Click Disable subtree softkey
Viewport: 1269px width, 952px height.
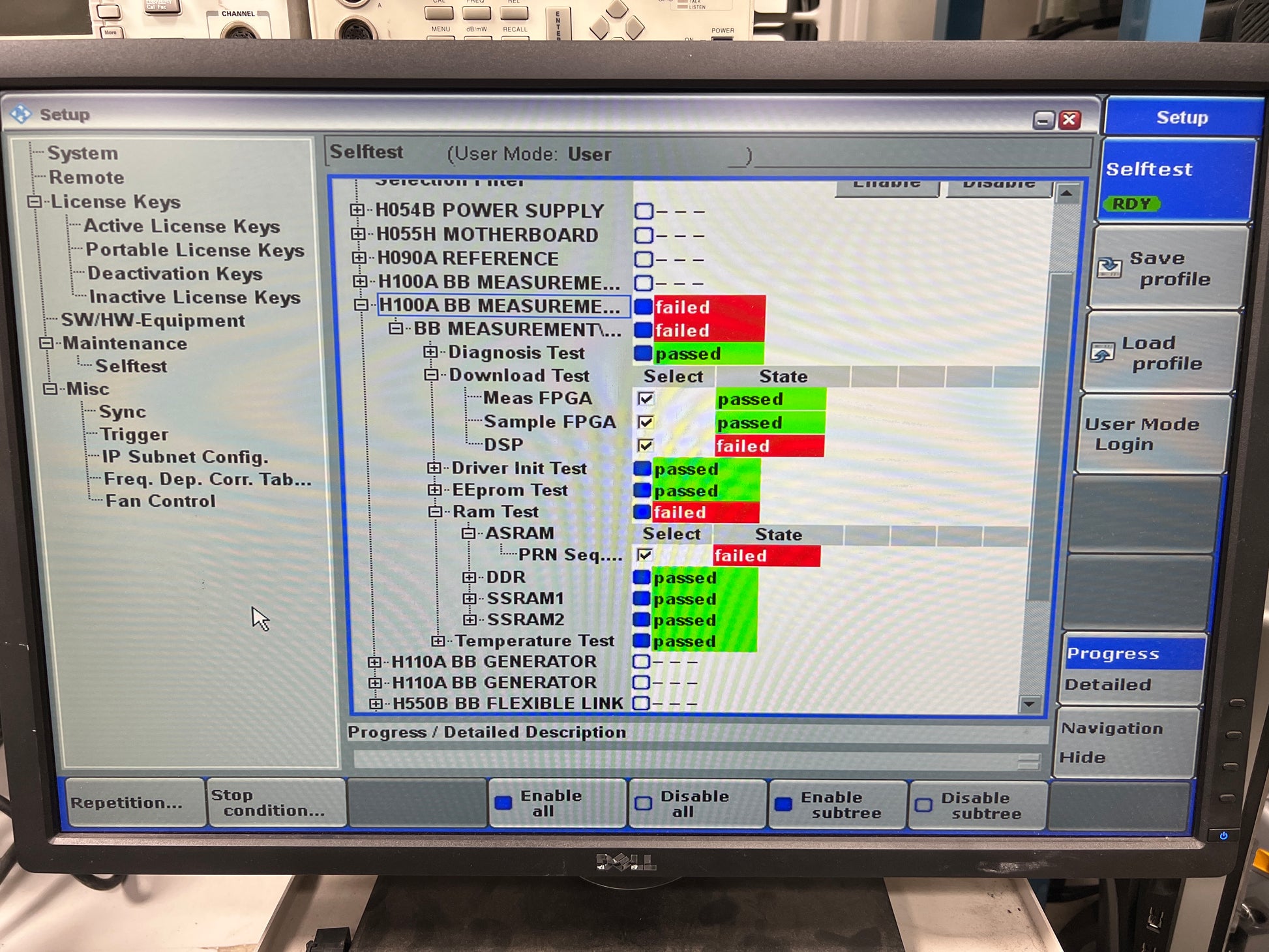977,806
